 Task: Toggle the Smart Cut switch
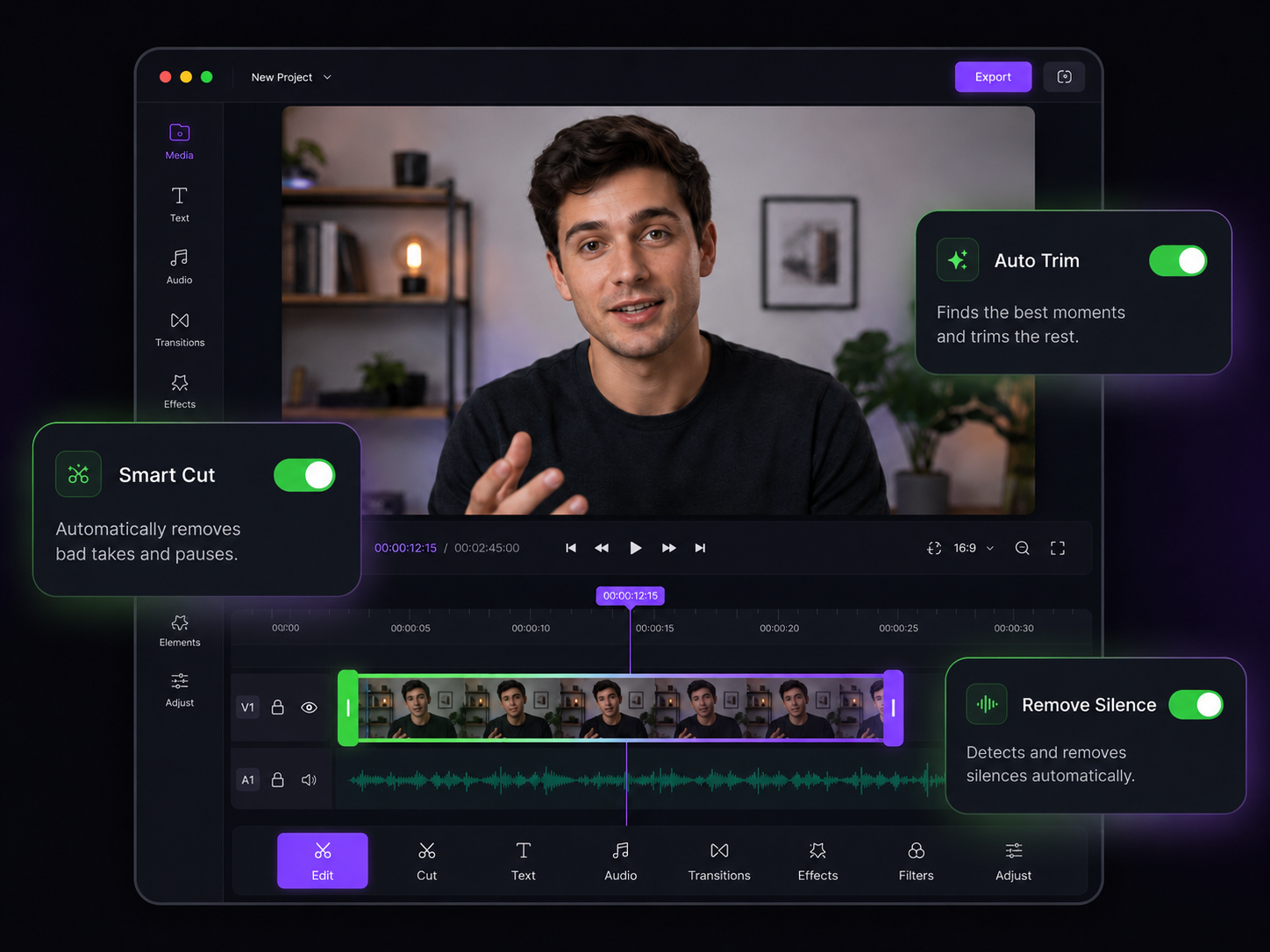coord(304,475)
